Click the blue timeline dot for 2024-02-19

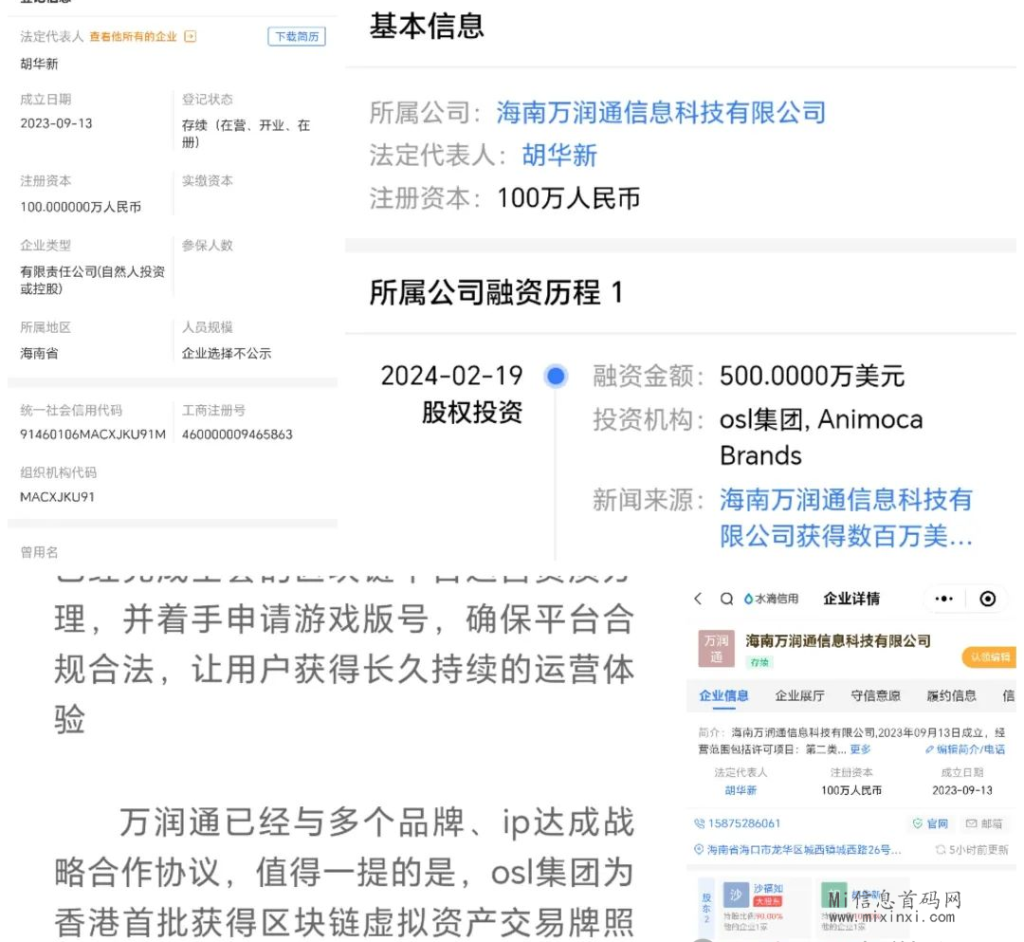coord(556,376)
